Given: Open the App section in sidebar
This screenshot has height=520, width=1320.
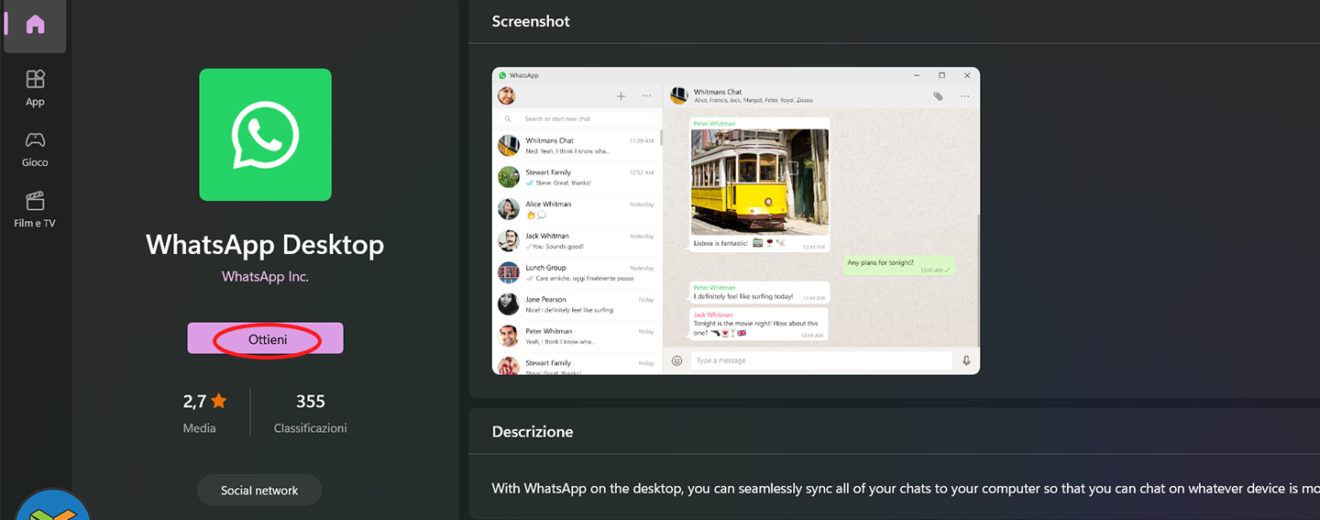Looking at the screenshot, I should coord(35,87).
